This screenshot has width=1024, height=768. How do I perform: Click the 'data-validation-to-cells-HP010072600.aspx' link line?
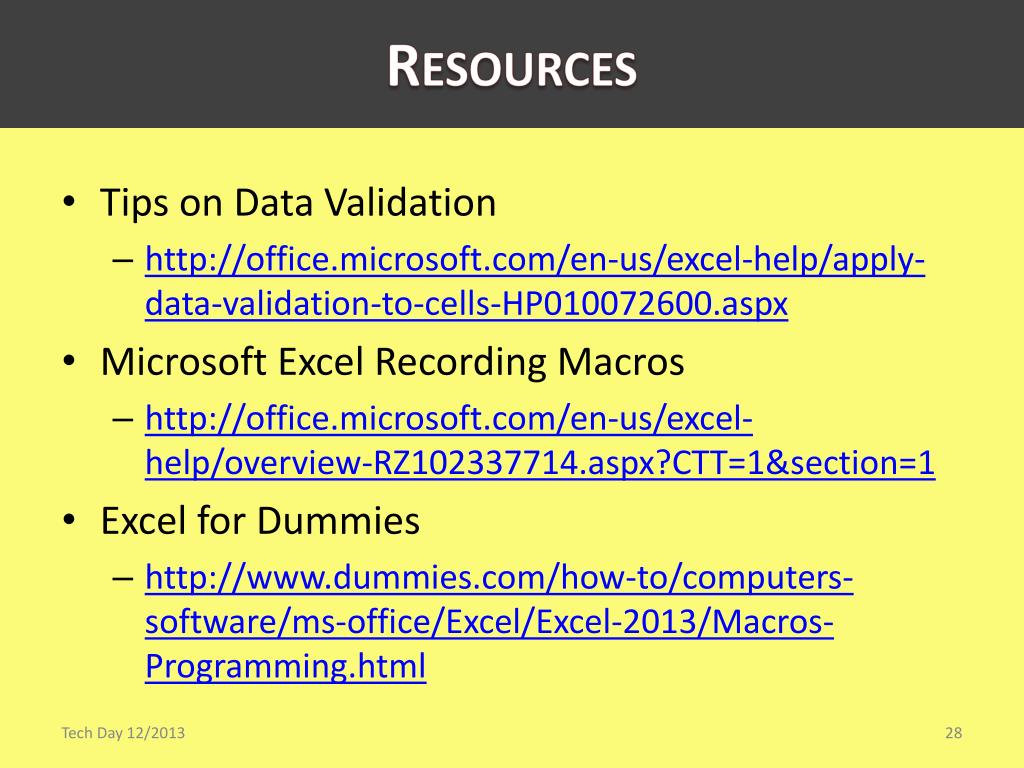tap(466, 304)
